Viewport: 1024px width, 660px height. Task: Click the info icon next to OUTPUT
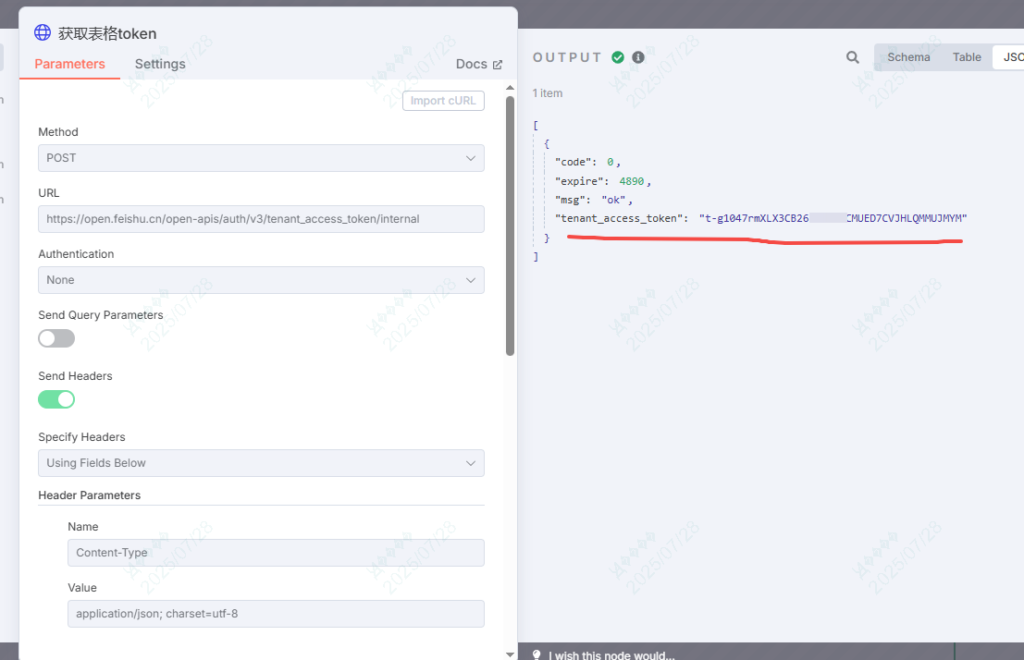(x=638, y=58)
